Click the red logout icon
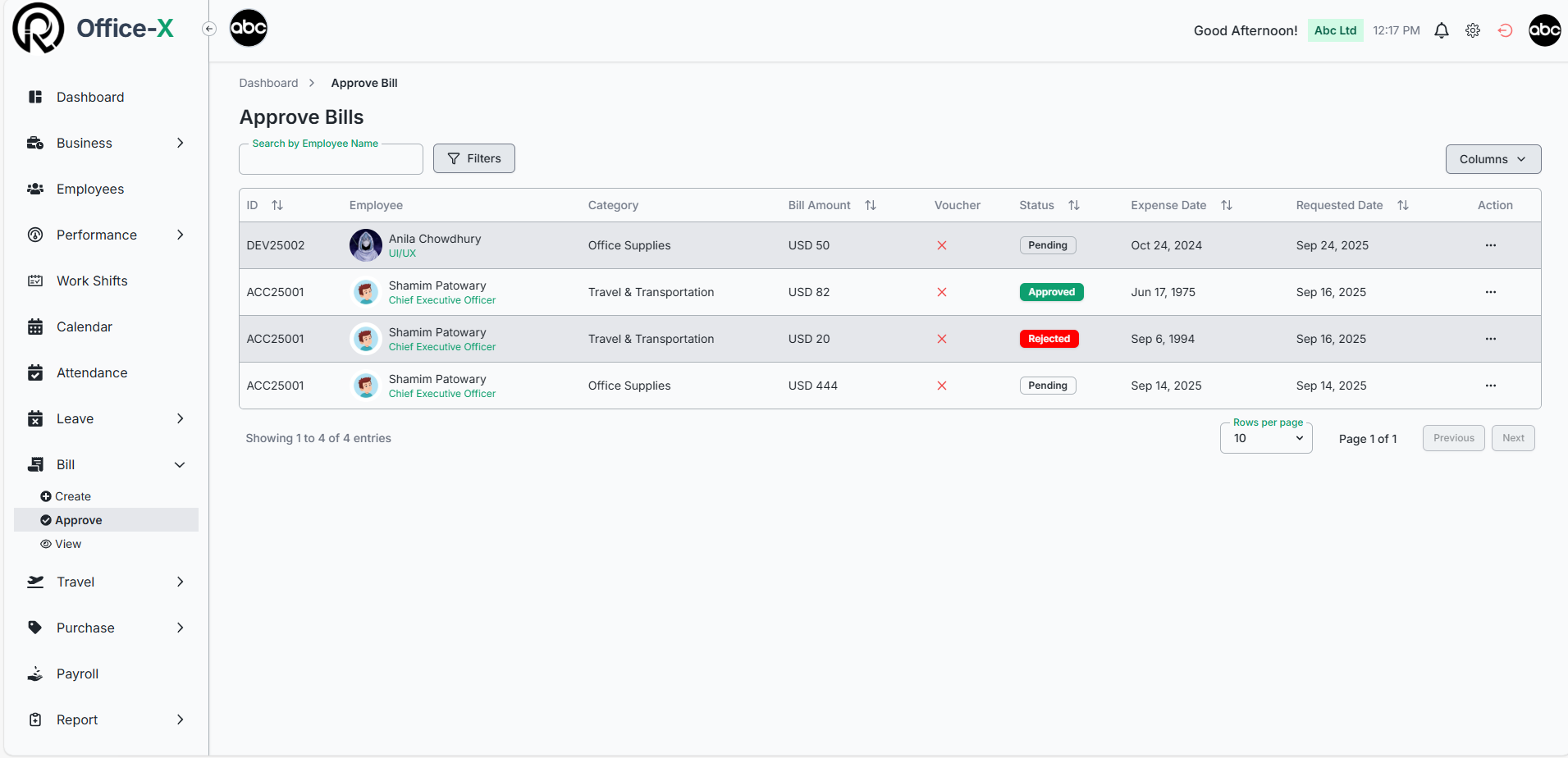 click(1505, 30)
